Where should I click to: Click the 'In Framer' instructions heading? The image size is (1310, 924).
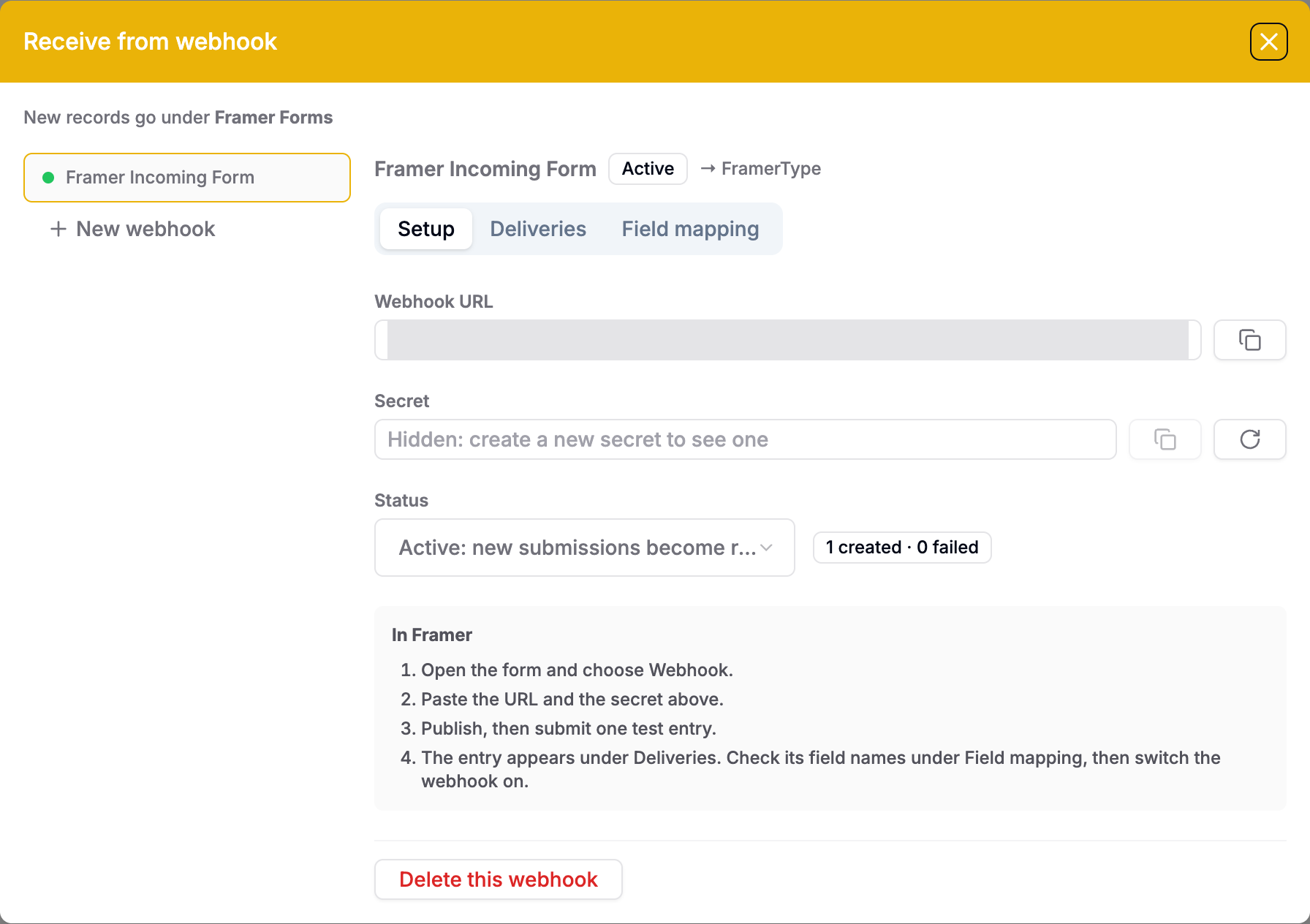pos(432,635)
